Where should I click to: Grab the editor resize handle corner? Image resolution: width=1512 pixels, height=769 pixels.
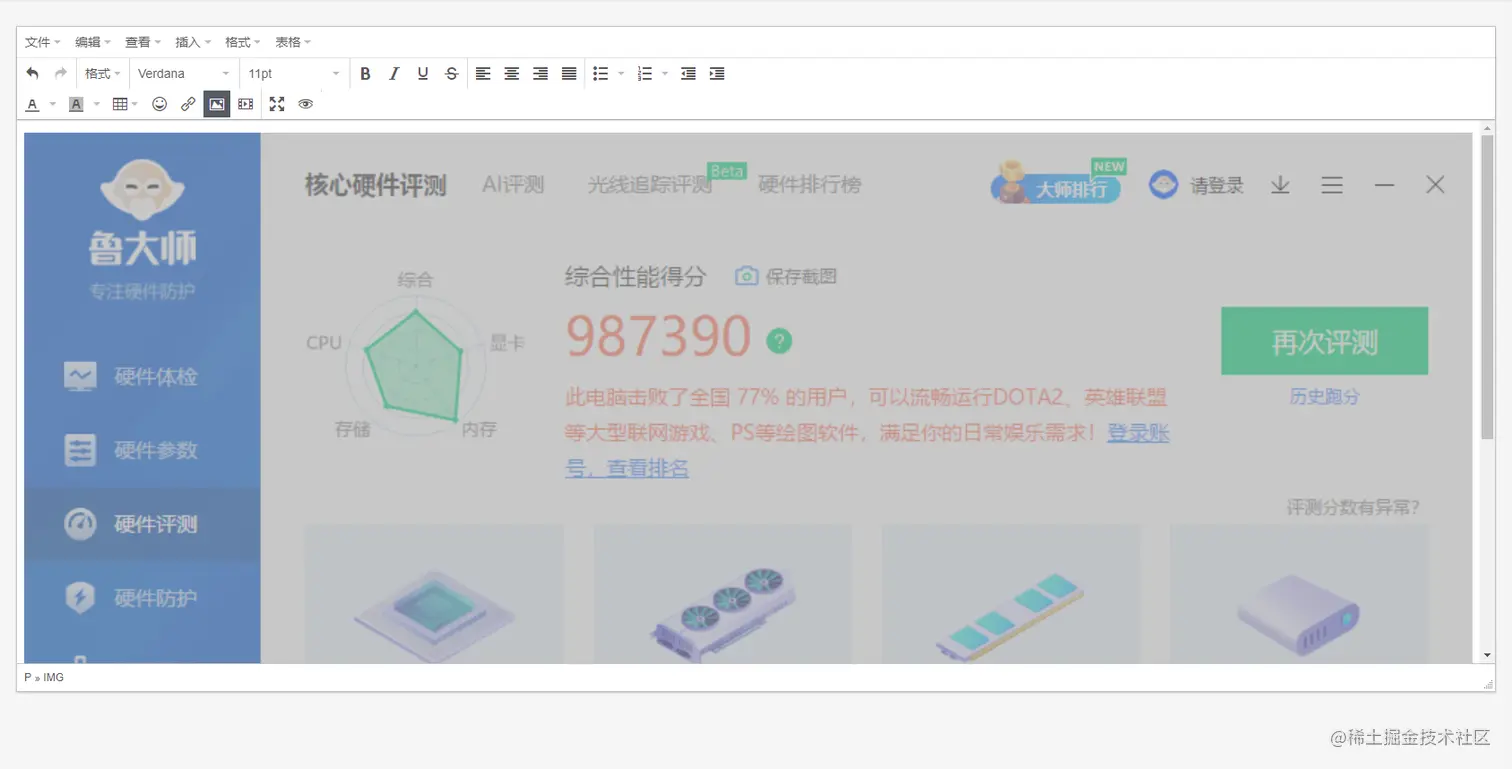coord(1488,683)
